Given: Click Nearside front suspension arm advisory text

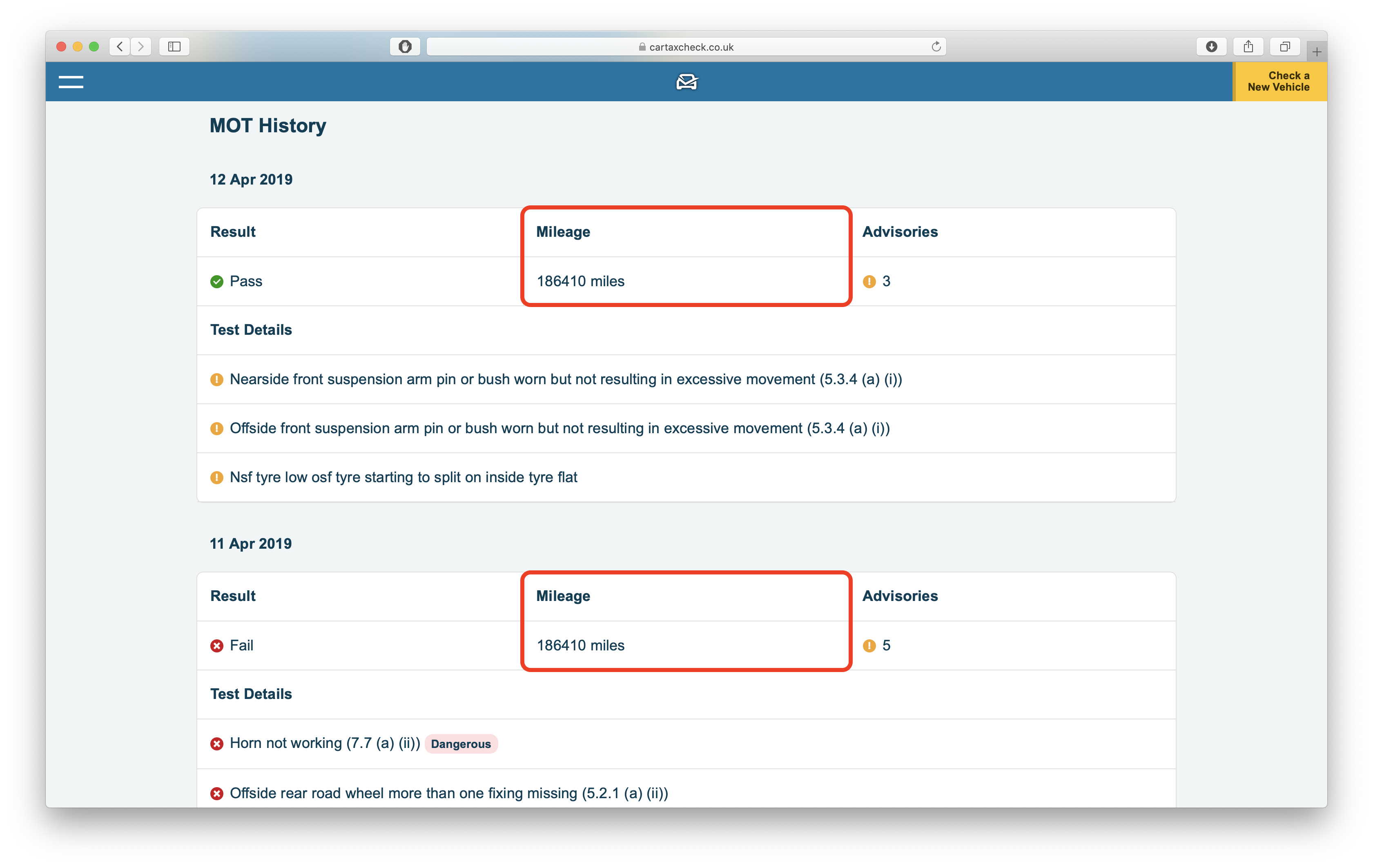Looking at the screenshot, I should click(x=566, y=379).
